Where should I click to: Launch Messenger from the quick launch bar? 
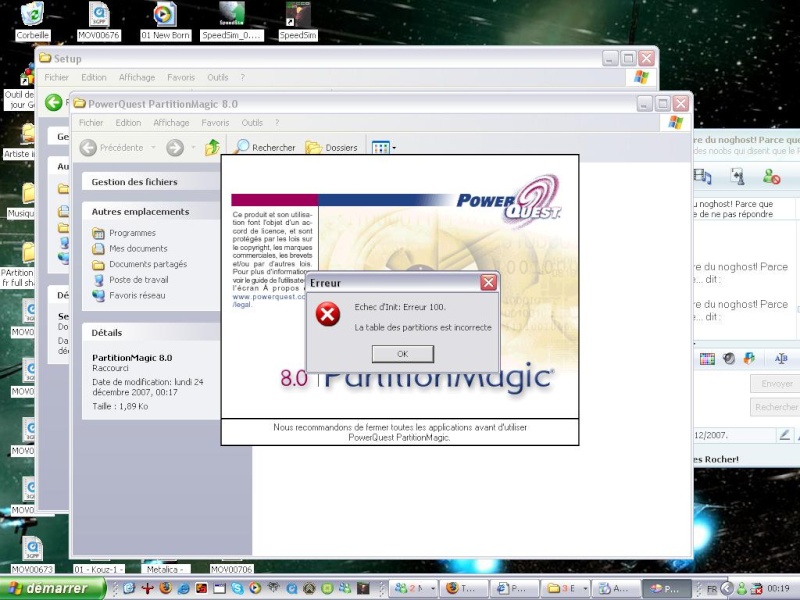point(345,588)
